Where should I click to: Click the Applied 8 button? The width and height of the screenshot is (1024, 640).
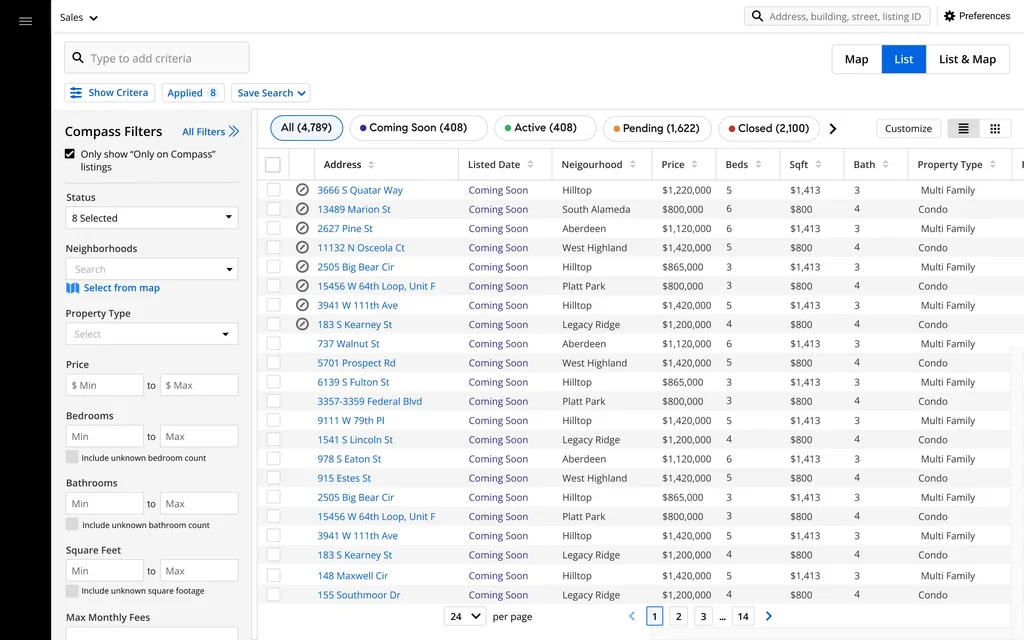(193, 93)
